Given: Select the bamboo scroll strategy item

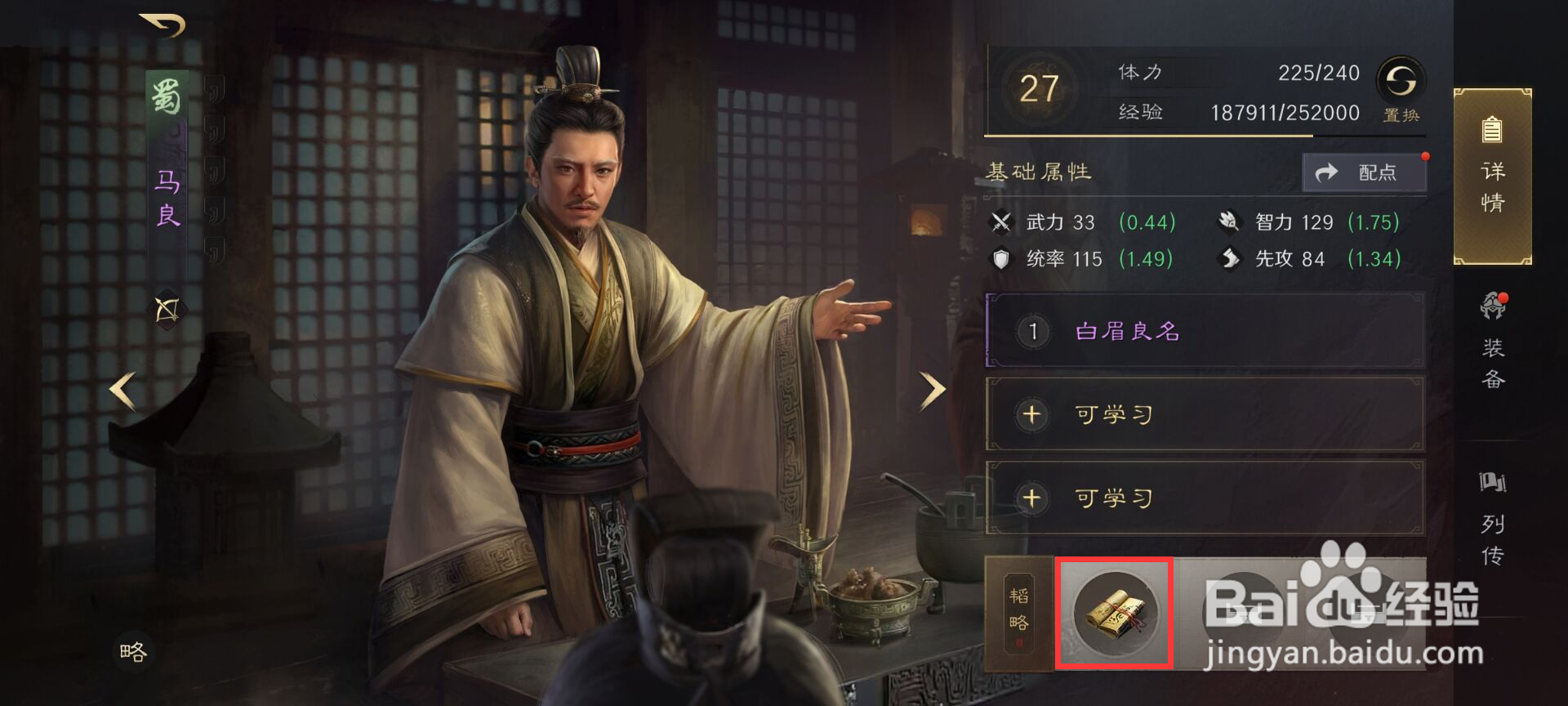Looking at the screenshot, I should pos(1115,613).
